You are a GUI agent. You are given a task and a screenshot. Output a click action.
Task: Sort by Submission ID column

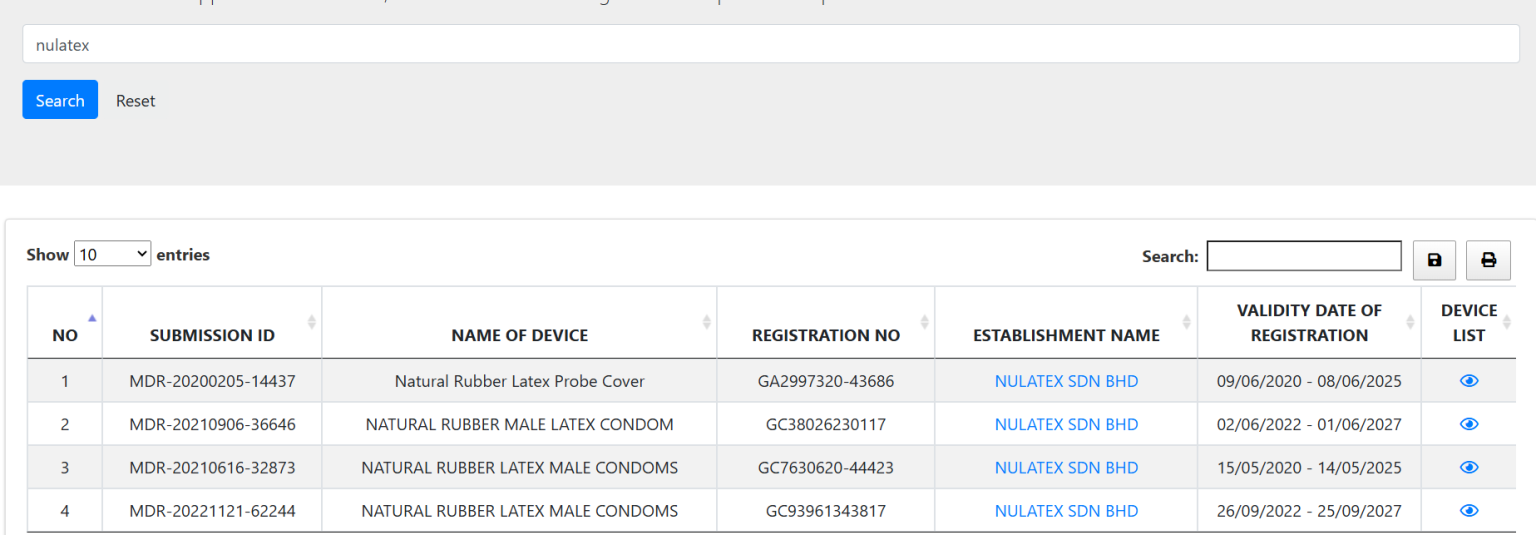(212, 335)
